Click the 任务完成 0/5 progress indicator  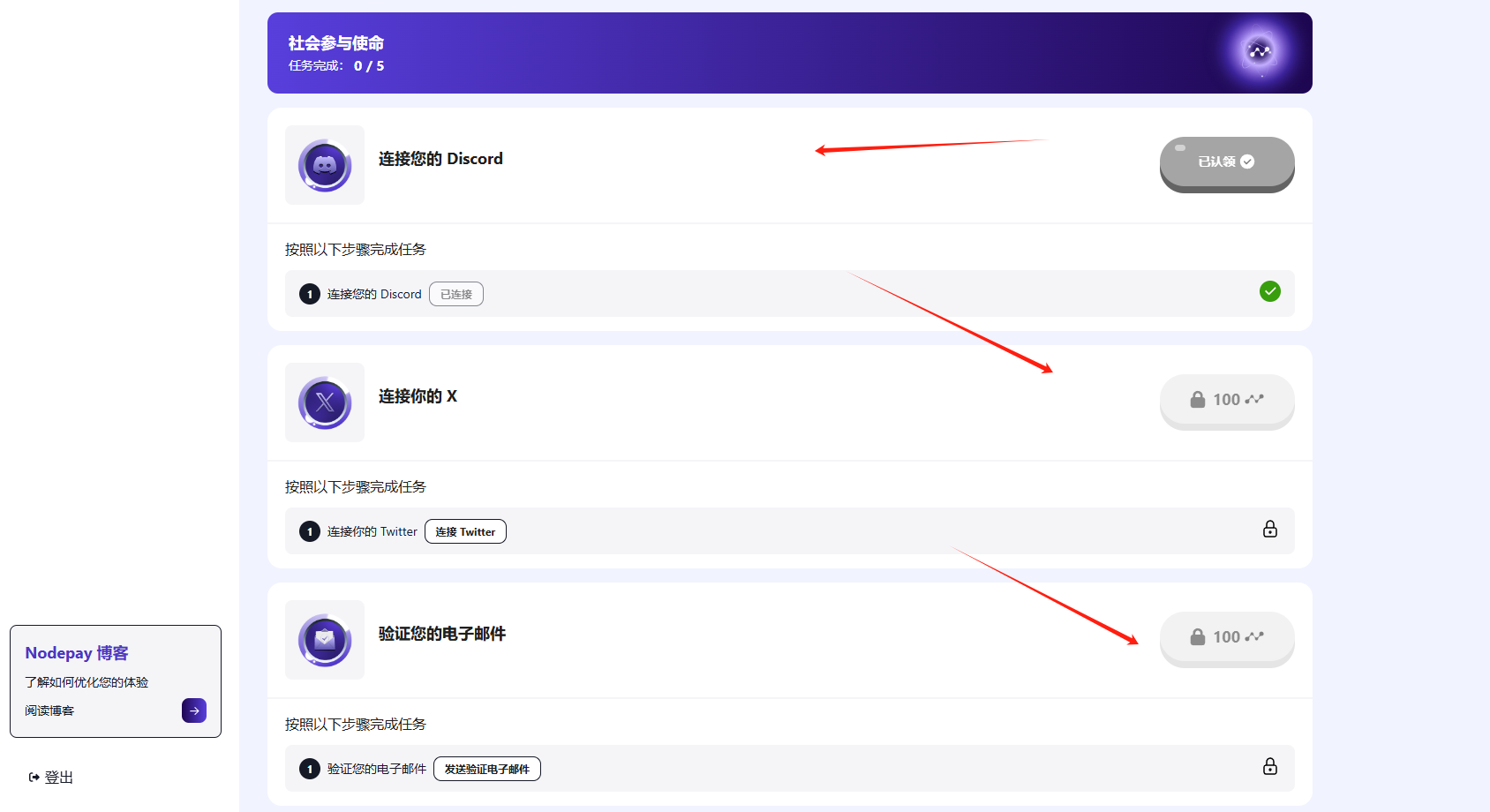pos(335,65)
